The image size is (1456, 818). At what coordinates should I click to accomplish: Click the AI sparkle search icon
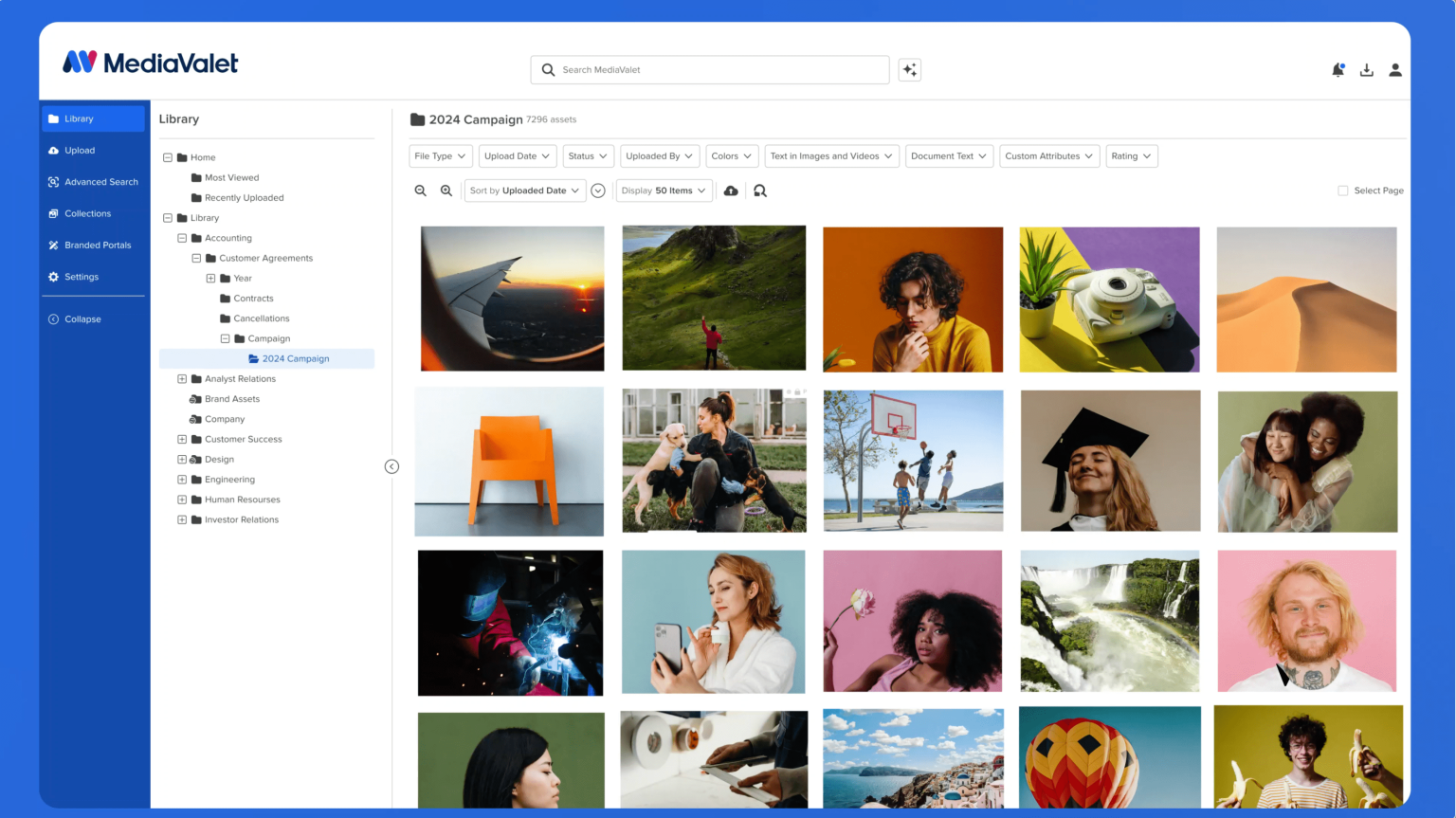point(909,70)
